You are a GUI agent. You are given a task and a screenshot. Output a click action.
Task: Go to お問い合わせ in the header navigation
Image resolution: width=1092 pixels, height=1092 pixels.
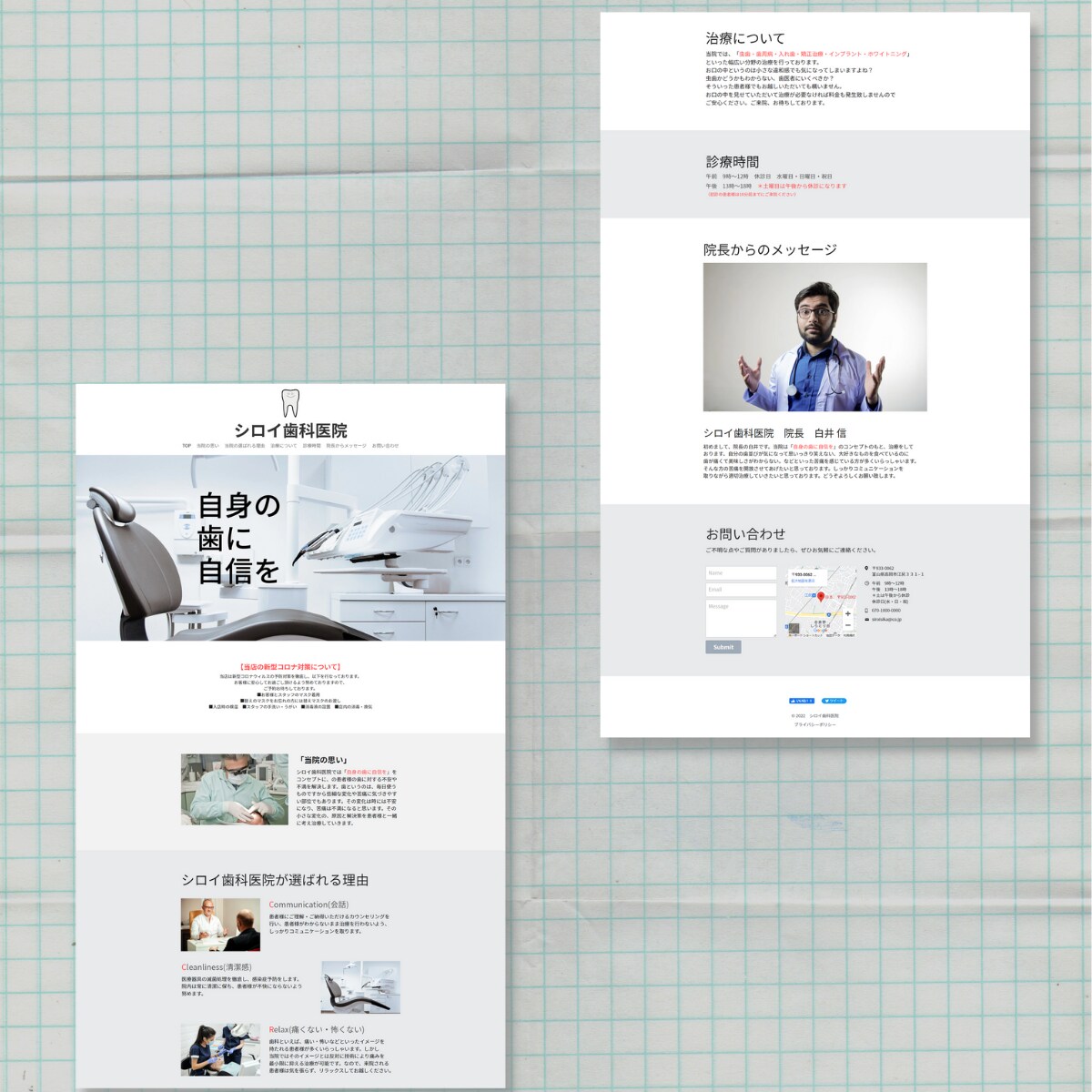(x=386, y=446)
